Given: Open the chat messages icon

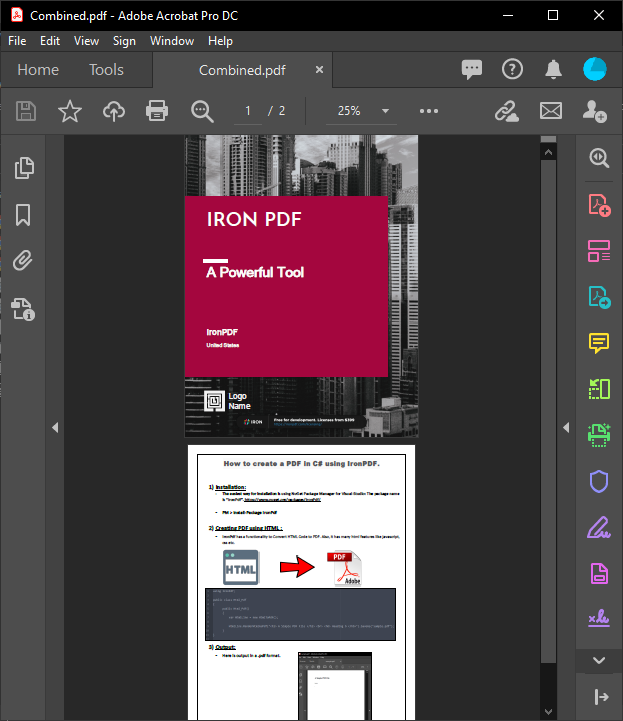Looking at the screenshot, I should (x=472, y=70).
